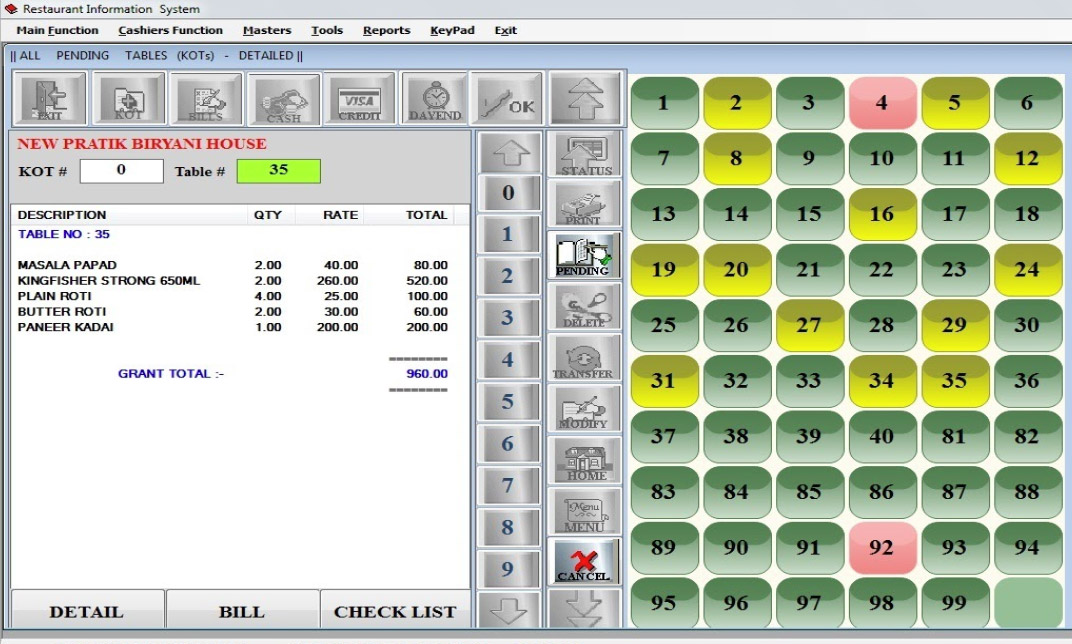The height and width of the screenshot is (644, 1072).
Task: Hit the red CANCEL icon
Action: point(583,562)
